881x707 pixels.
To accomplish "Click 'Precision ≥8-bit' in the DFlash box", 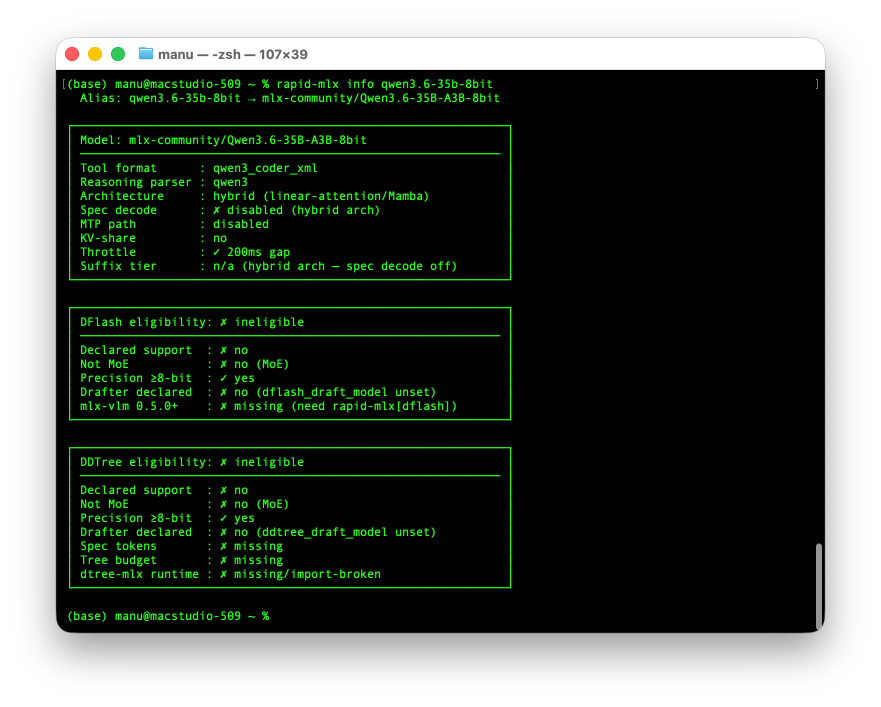I will point(135,378).
